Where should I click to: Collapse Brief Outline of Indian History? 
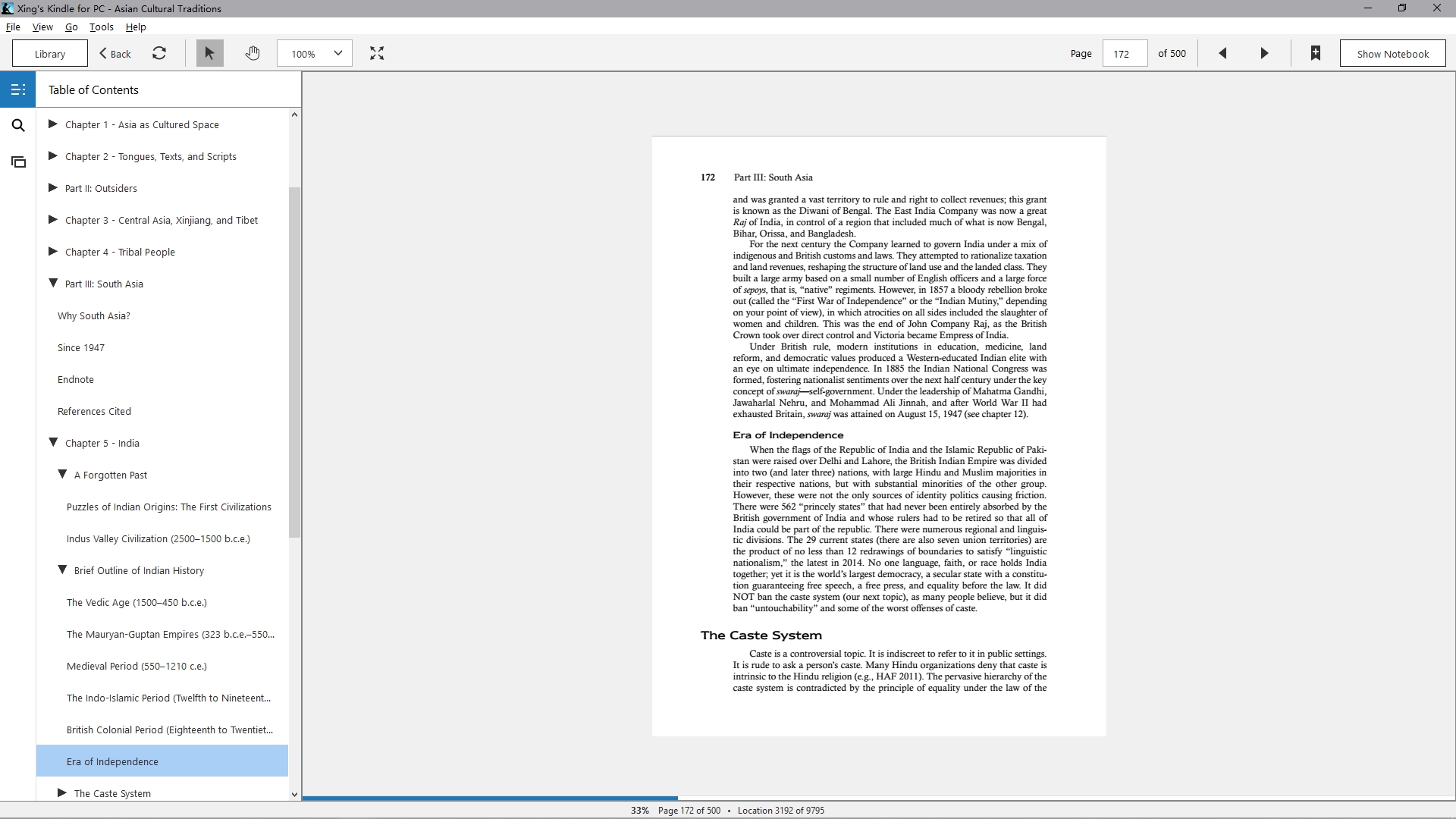[62, 570]
